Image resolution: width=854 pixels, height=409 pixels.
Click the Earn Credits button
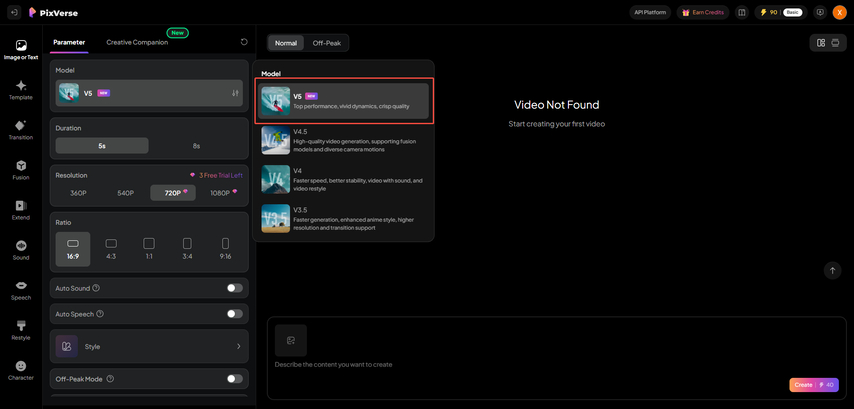(703, 12)
